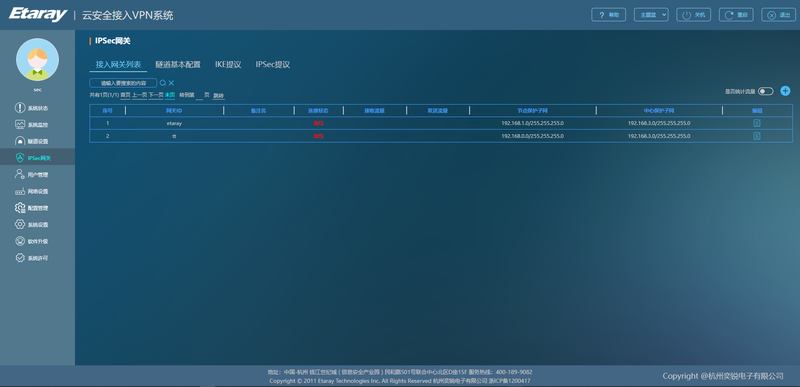The width and height of the screenshot is (800, 387).
Task: Expand the 主题蓝 theme dropdown
Action: click(x=651, y=15)
